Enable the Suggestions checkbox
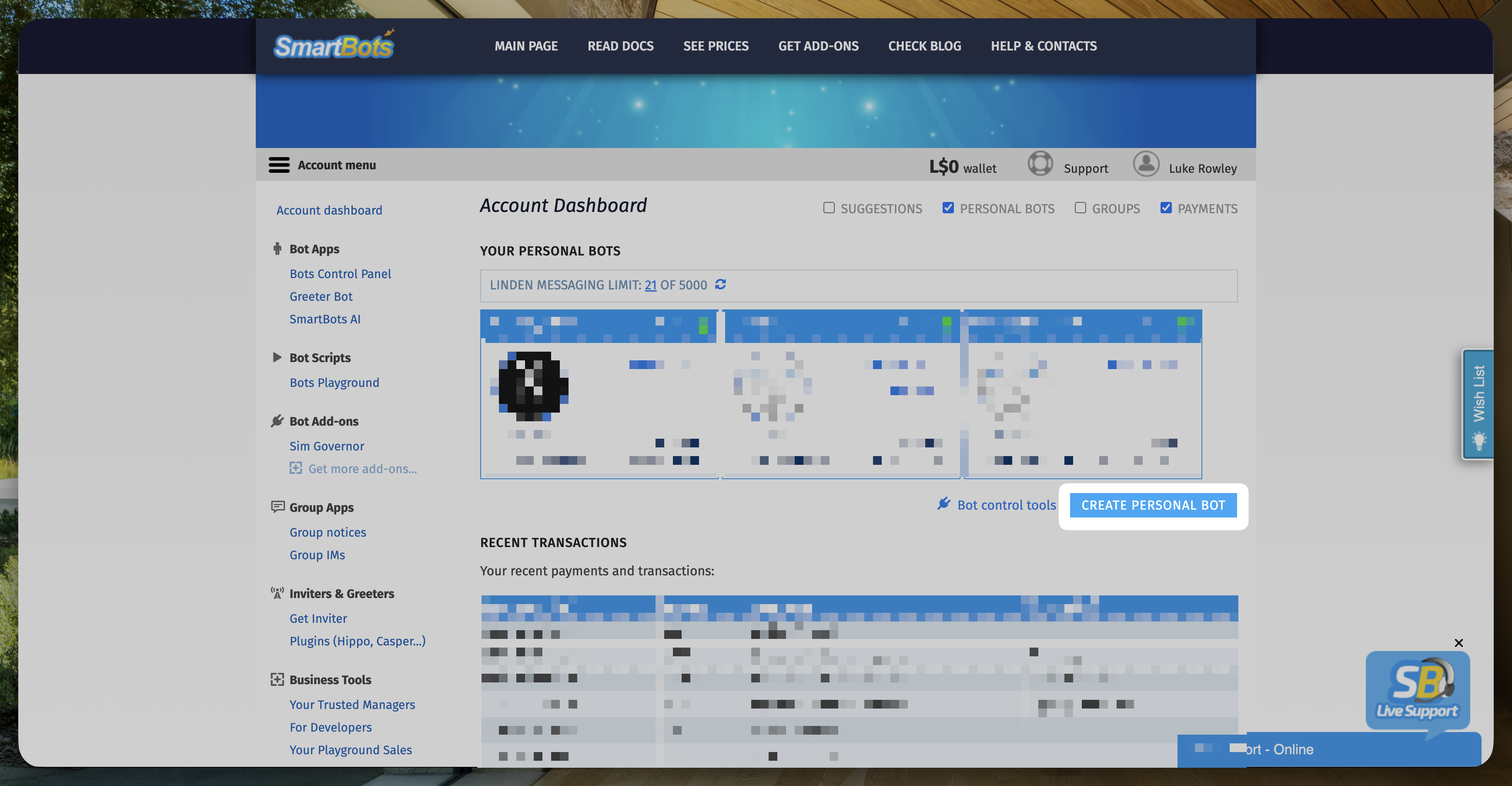This screenshot has width=1512, height=786. point(829,208)
